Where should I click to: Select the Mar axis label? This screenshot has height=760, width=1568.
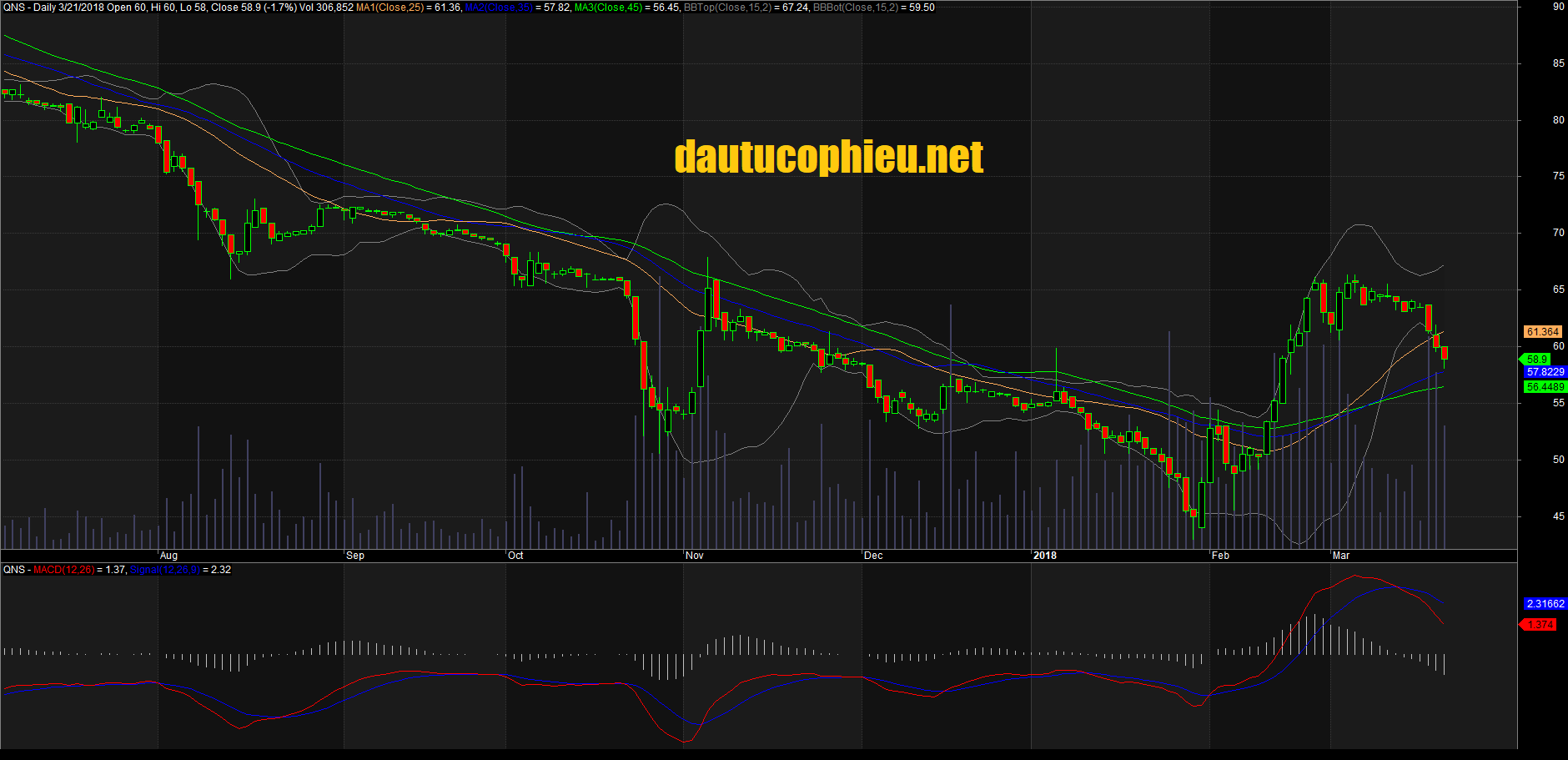pyautogui.click(x=1341, y=555)
